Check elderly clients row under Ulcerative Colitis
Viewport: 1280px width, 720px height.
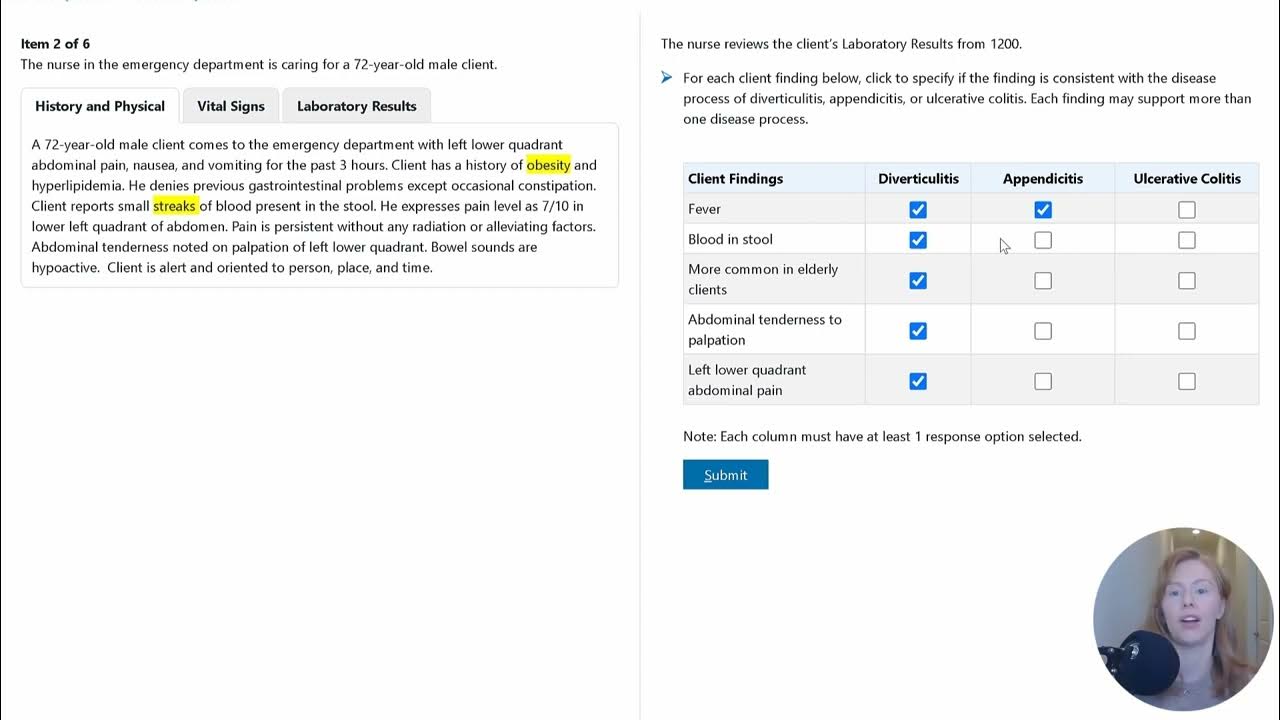pos(1187,281)
